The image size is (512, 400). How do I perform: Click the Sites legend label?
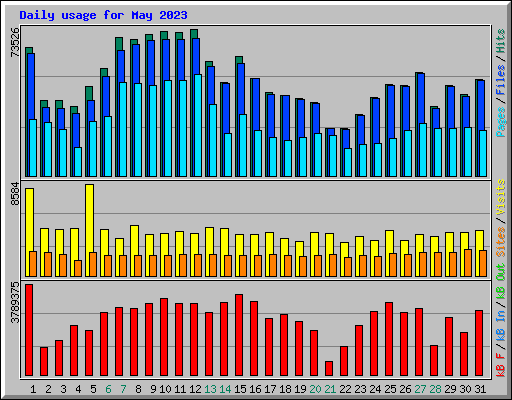click(501, 242)
